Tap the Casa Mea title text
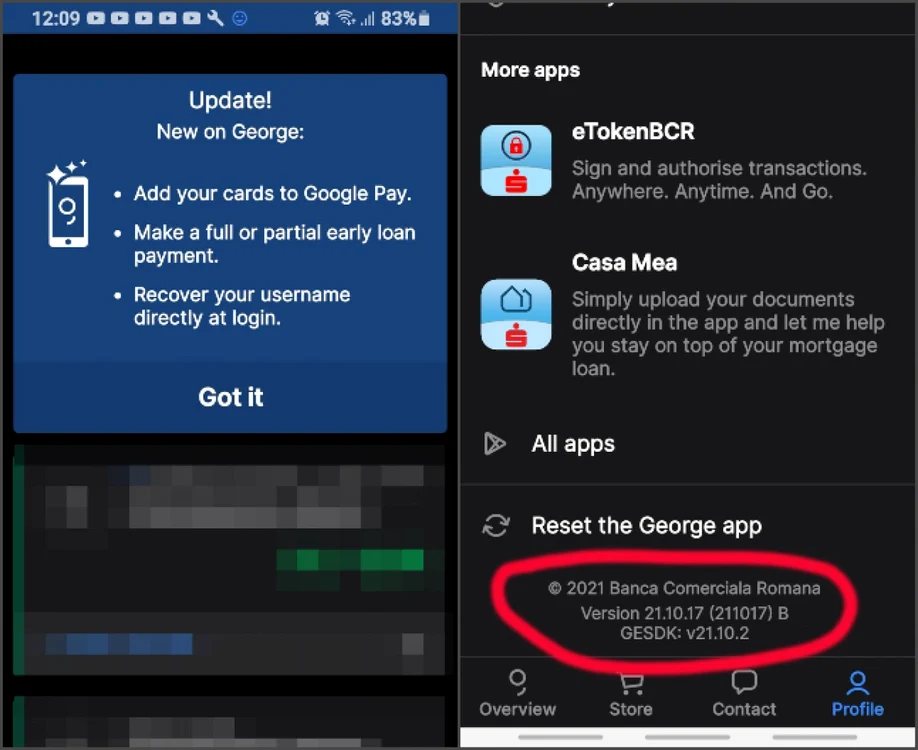 click(x=624, y=262)
